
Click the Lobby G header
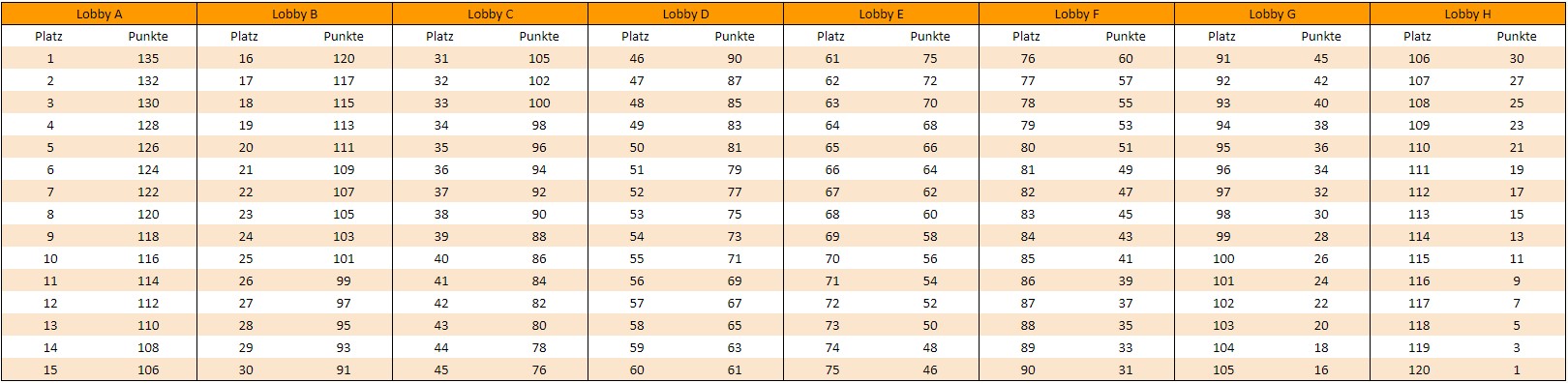(1272, 14)
